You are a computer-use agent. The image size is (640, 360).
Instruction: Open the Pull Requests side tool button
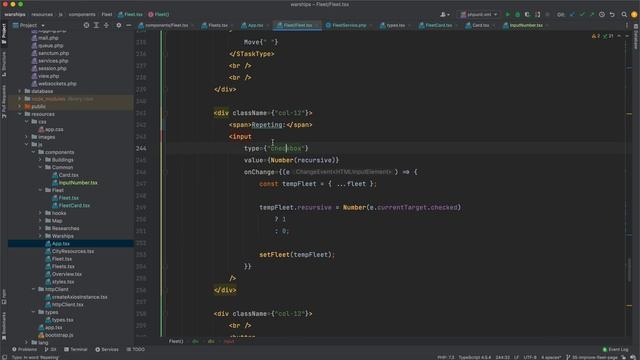pyautogui.click(x=4, y=102)
